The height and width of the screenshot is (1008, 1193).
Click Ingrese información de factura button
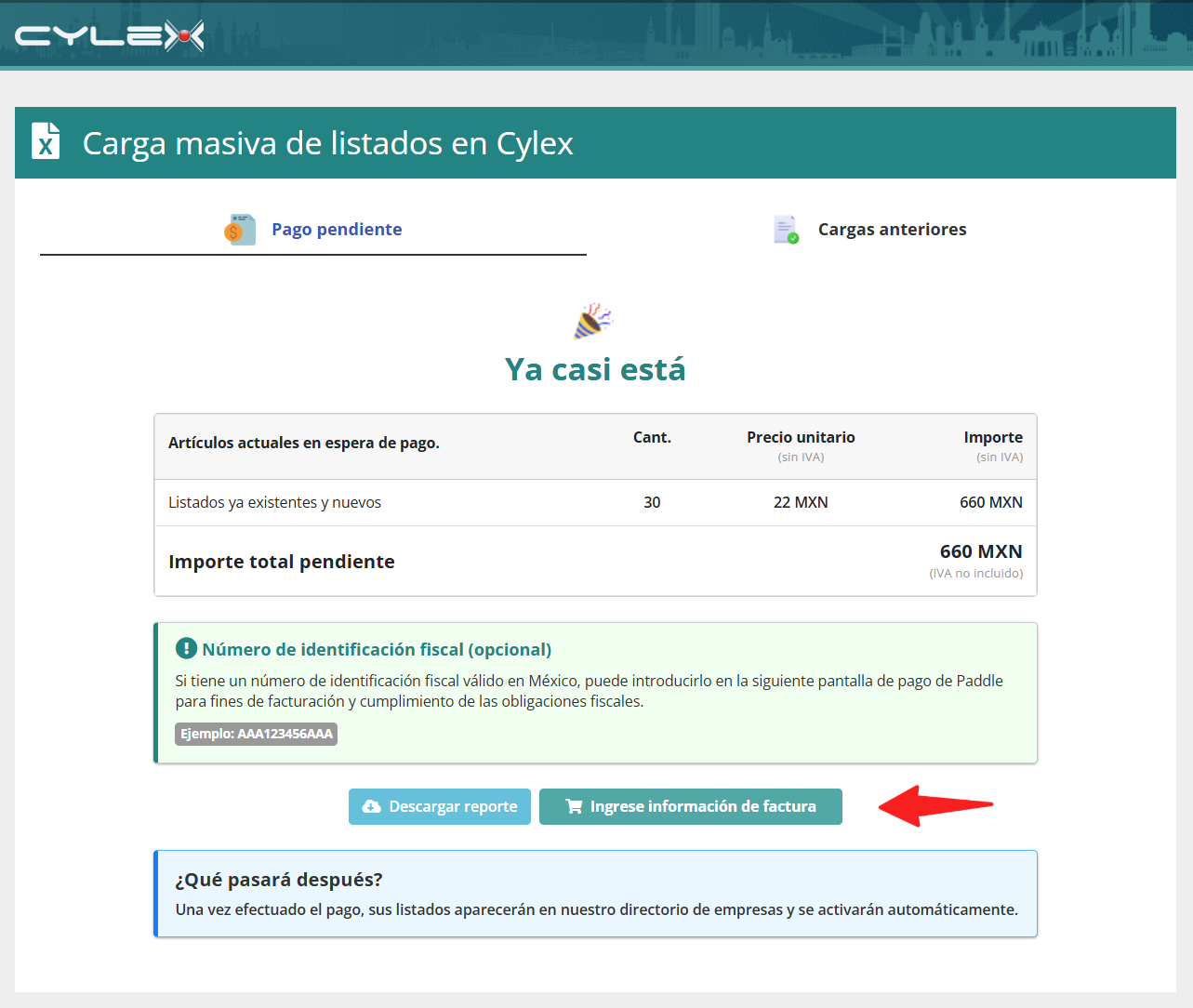(x=691, y=806)
